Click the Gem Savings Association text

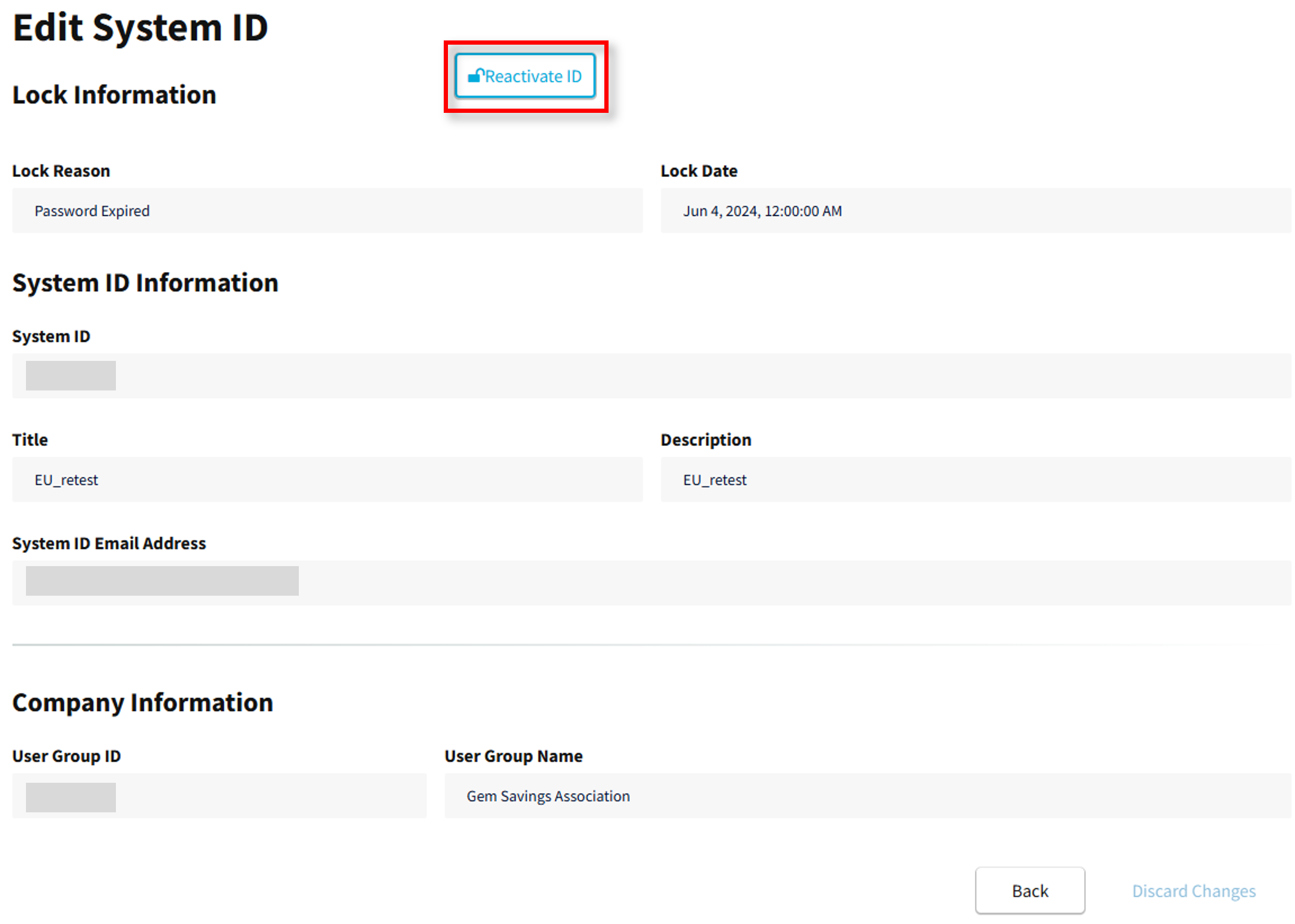point(548,796)
